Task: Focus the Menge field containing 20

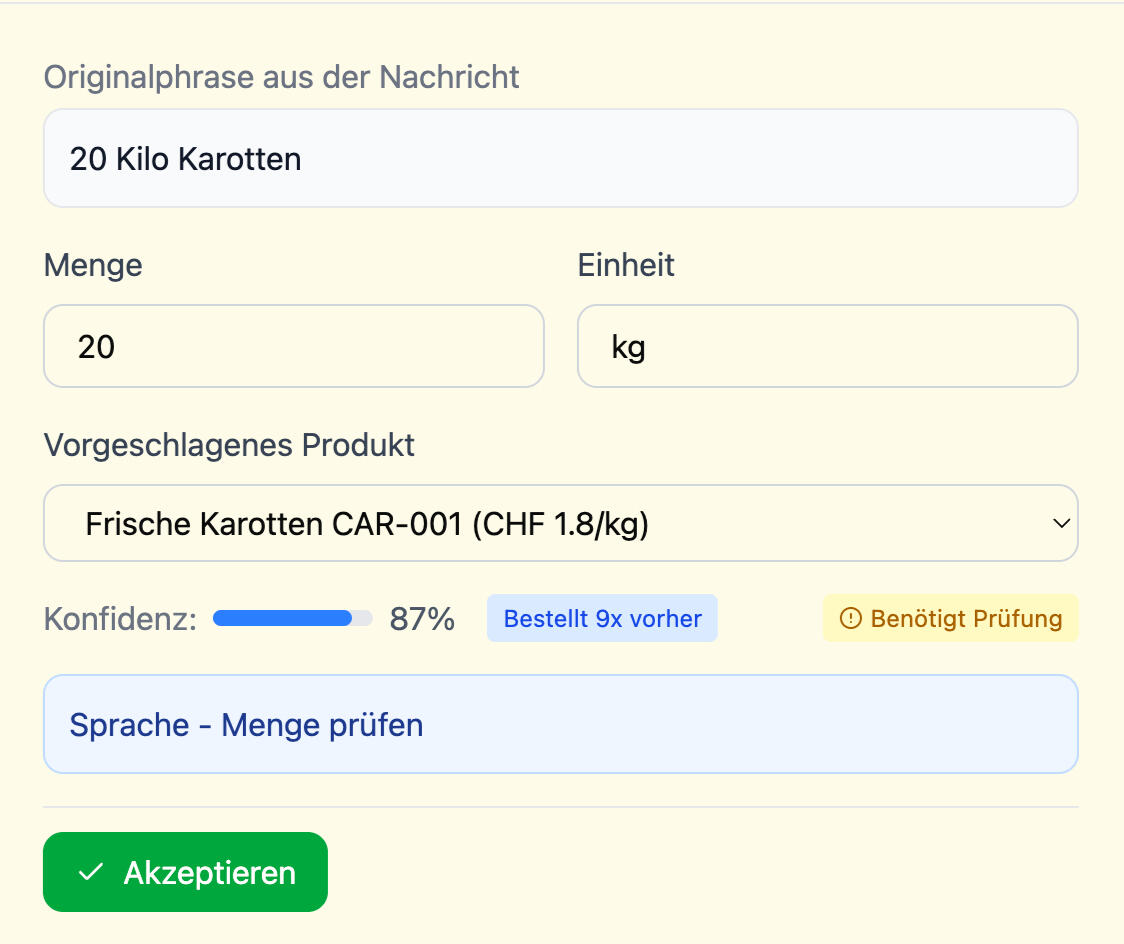Action: (293, 346)
